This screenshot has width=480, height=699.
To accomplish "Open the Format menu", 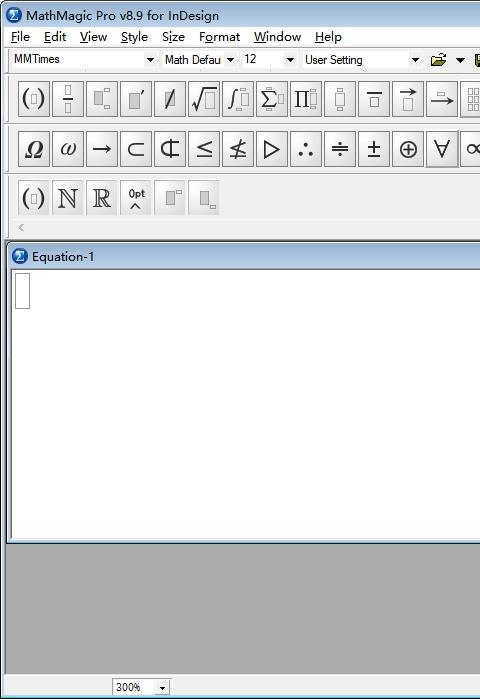I will click(219, 37).
